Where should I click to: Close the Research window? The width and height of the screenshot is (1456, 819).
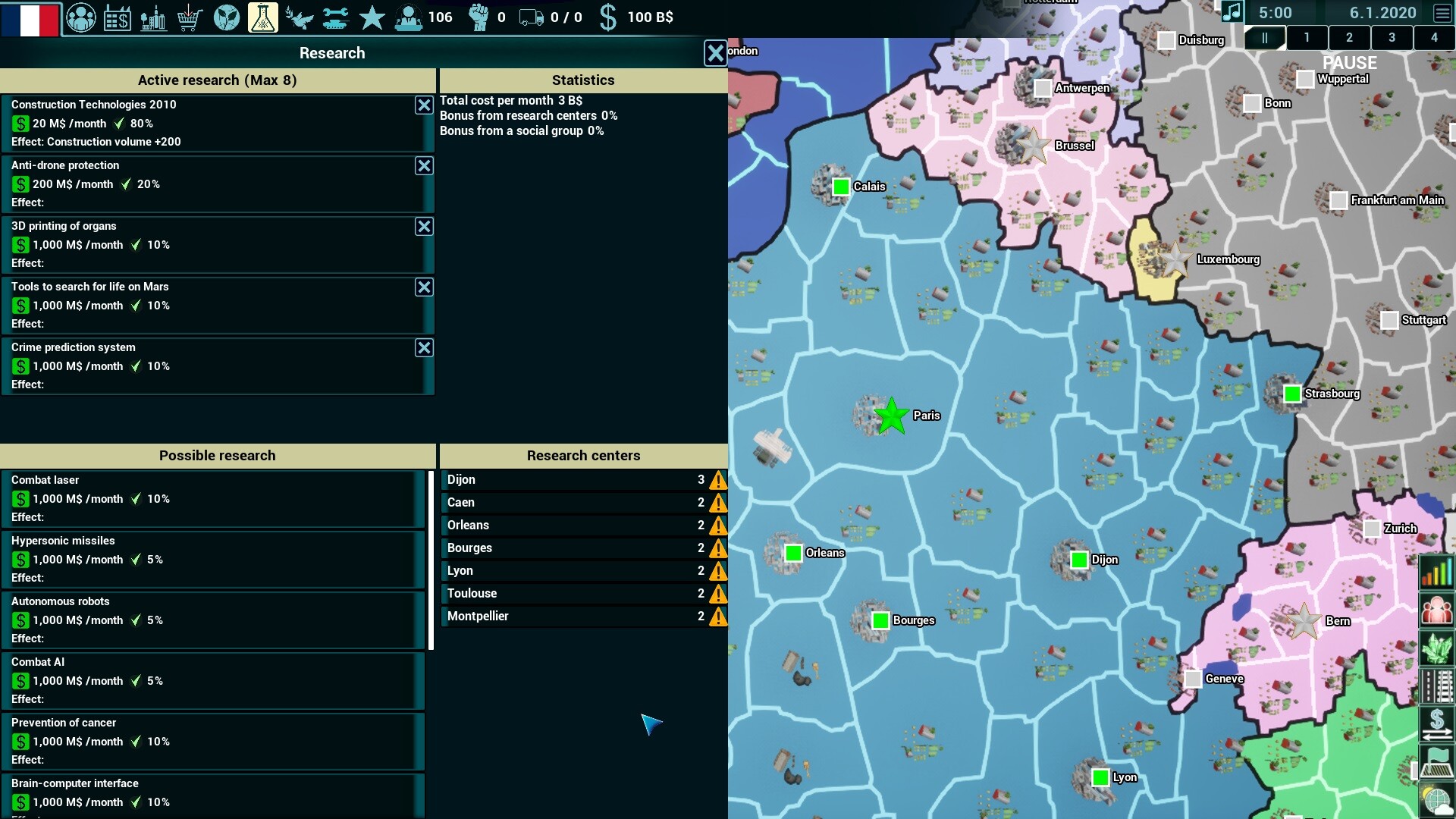click(x=715, y=53)
